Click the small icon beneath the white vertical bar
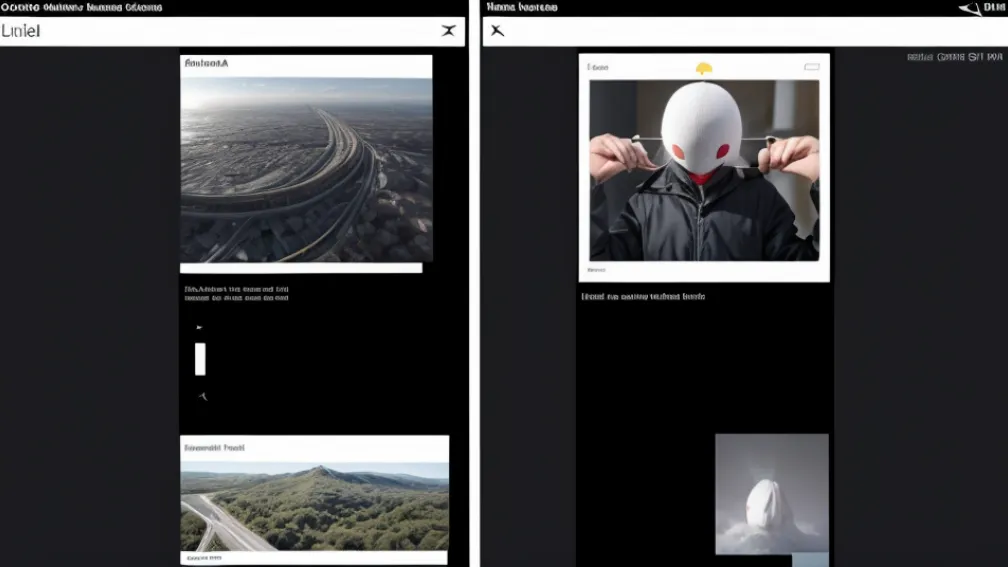The image size is (1008, 567). pos(203,397)
